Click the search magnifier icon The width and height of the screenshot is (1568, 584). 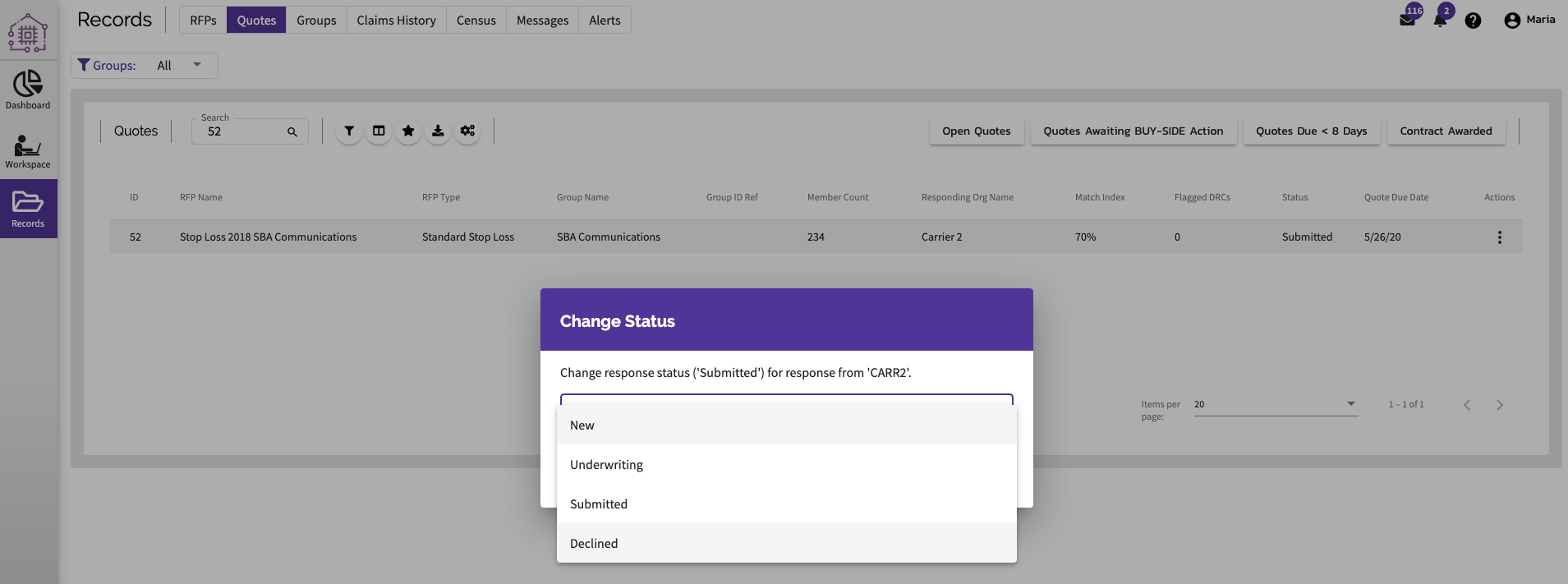[292, 131]
